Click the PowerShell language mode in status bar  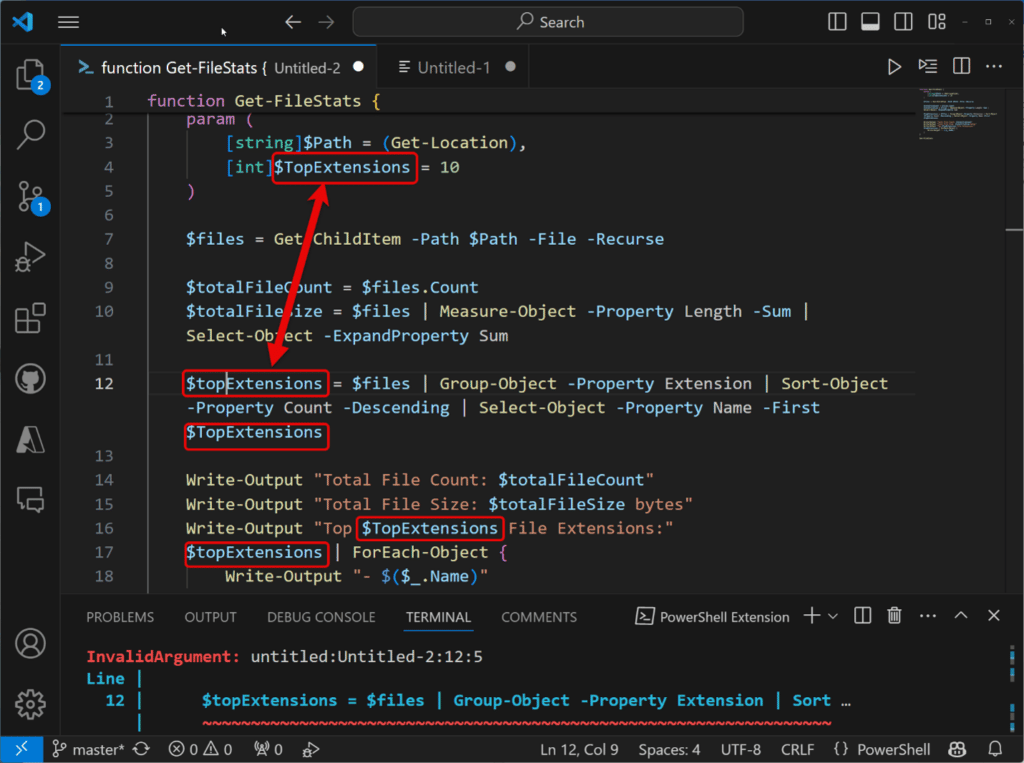(x=882, y=749)
